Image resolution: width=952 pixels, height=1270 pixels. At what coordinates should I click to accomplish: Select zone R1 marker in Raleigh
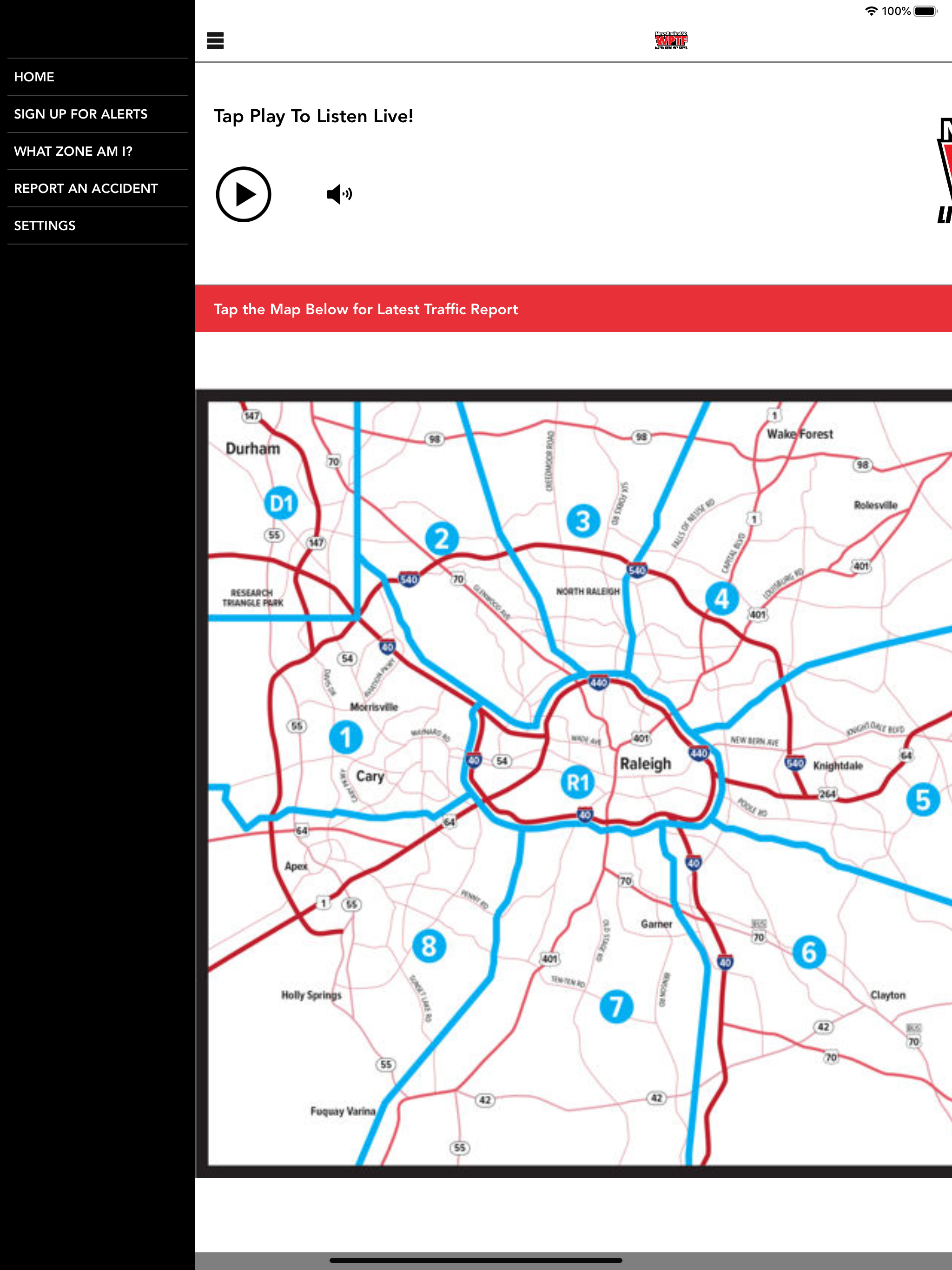point(578,782)
